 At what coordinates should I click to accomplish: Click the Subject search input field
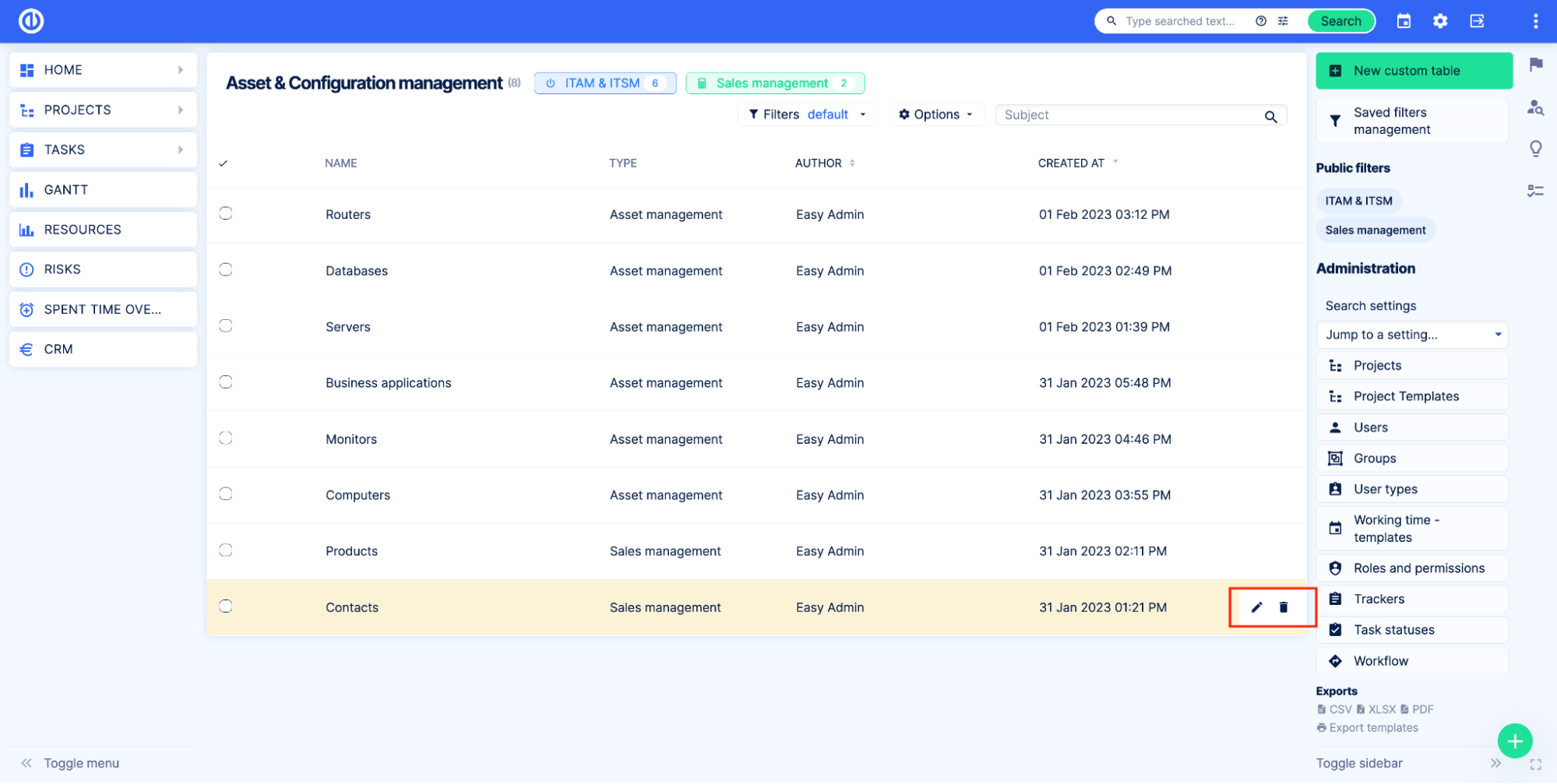point(1129,115)
